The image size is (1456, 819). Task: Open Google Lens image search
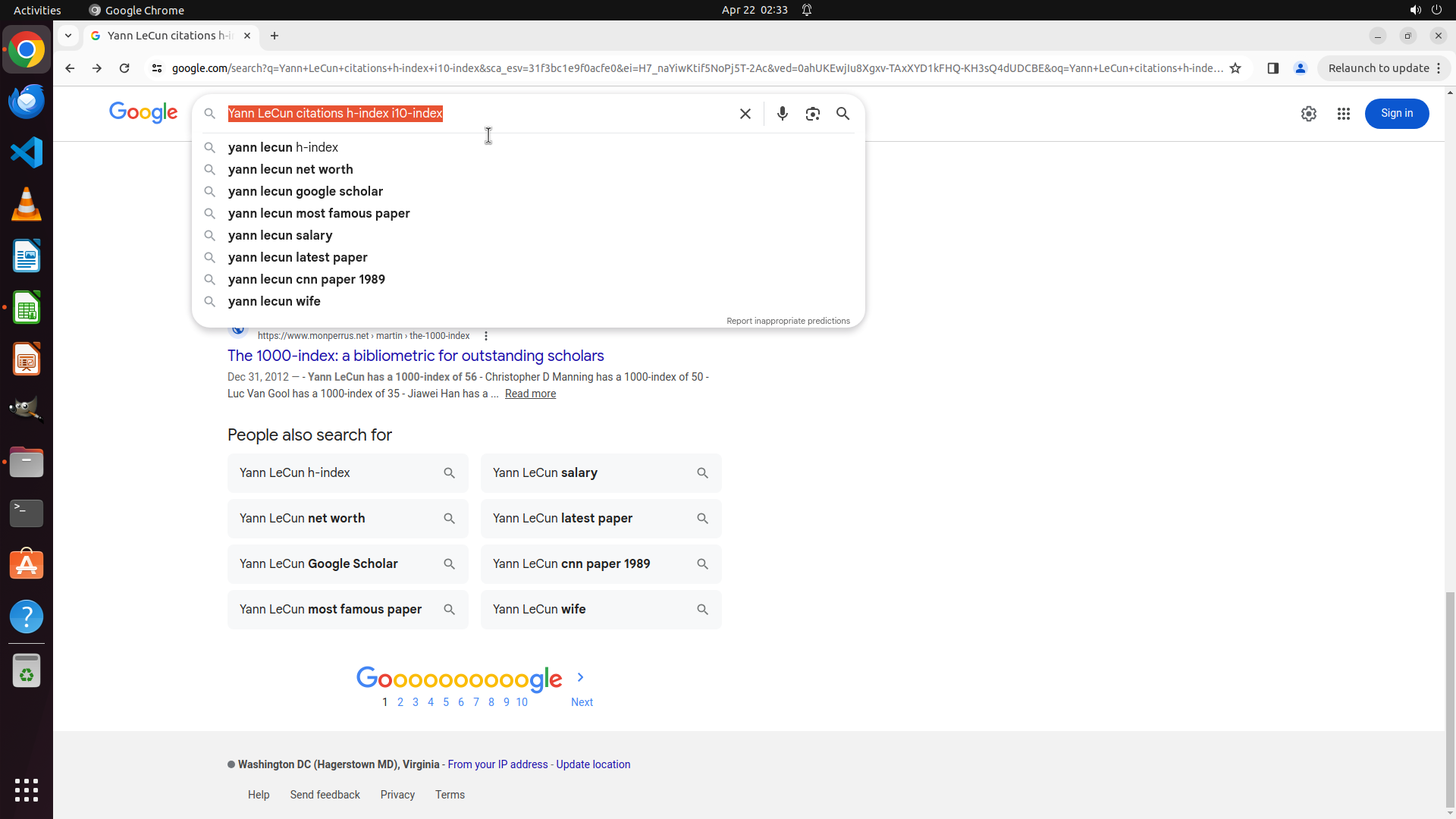812,114
